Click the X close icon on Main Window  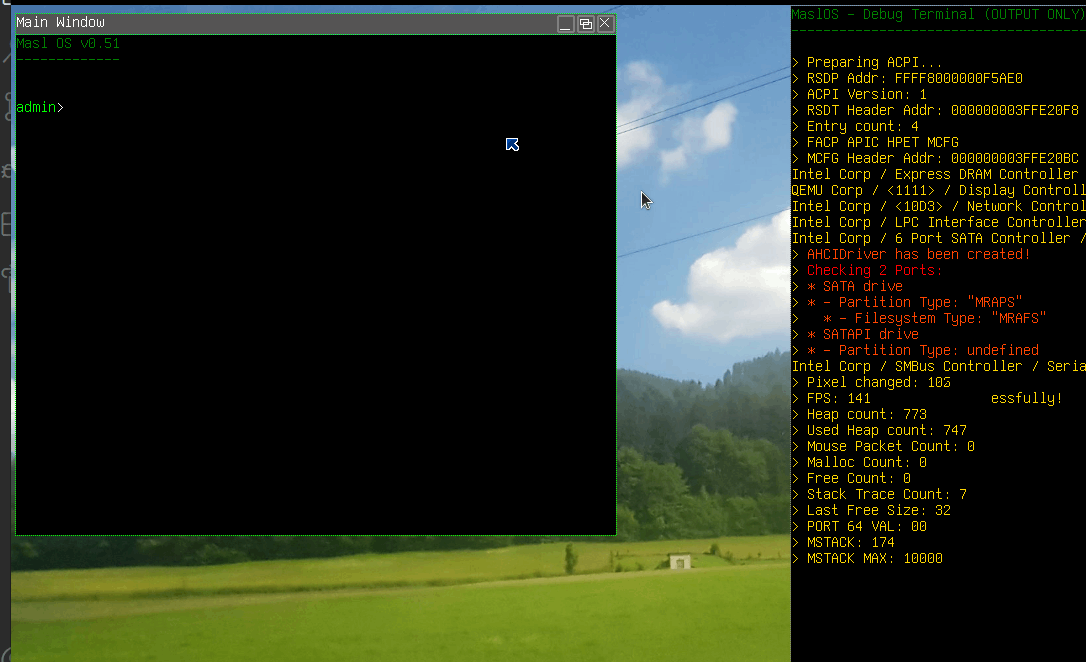click(602, 22)
